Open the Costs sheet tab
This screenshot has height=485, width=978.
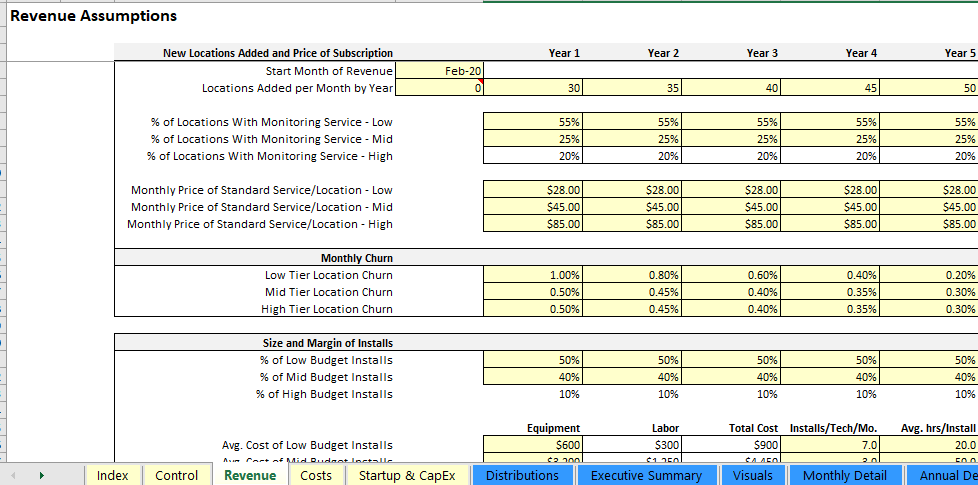(x=316, y=475)
